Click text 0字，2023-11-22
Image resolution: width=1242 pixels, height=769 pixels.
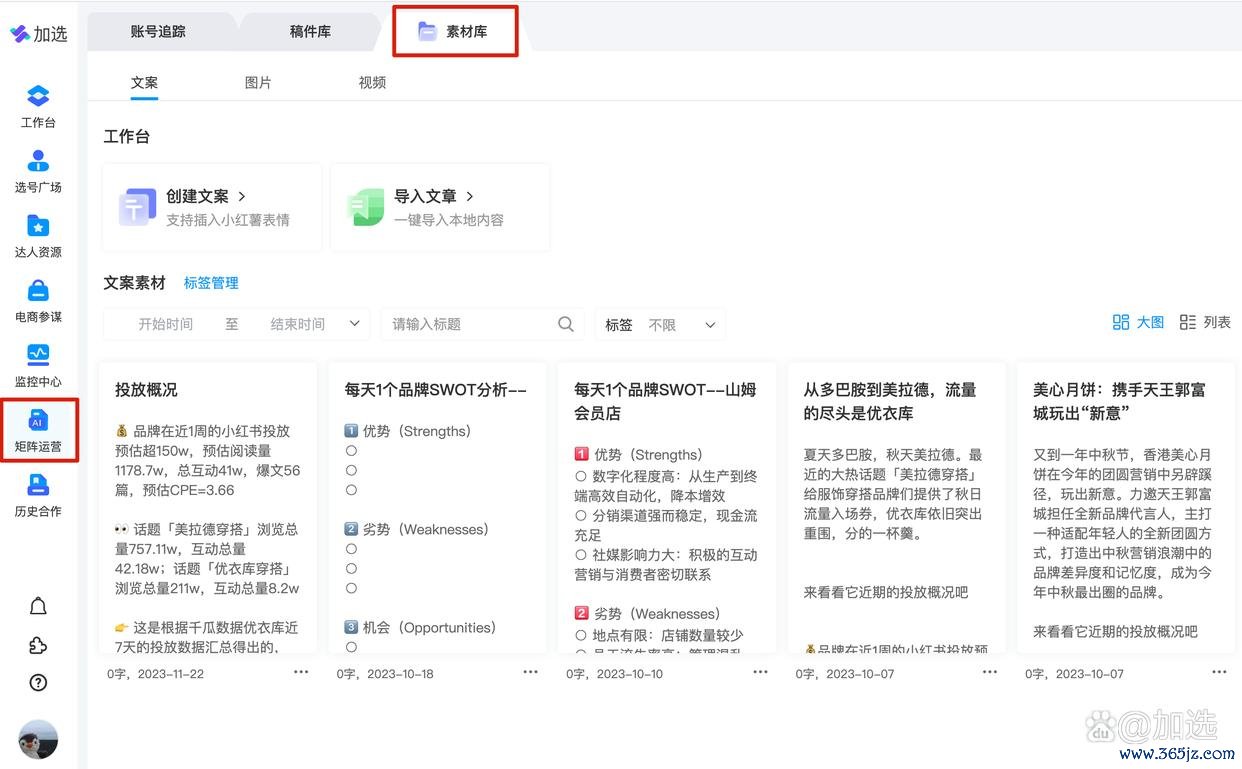(156, 674)
